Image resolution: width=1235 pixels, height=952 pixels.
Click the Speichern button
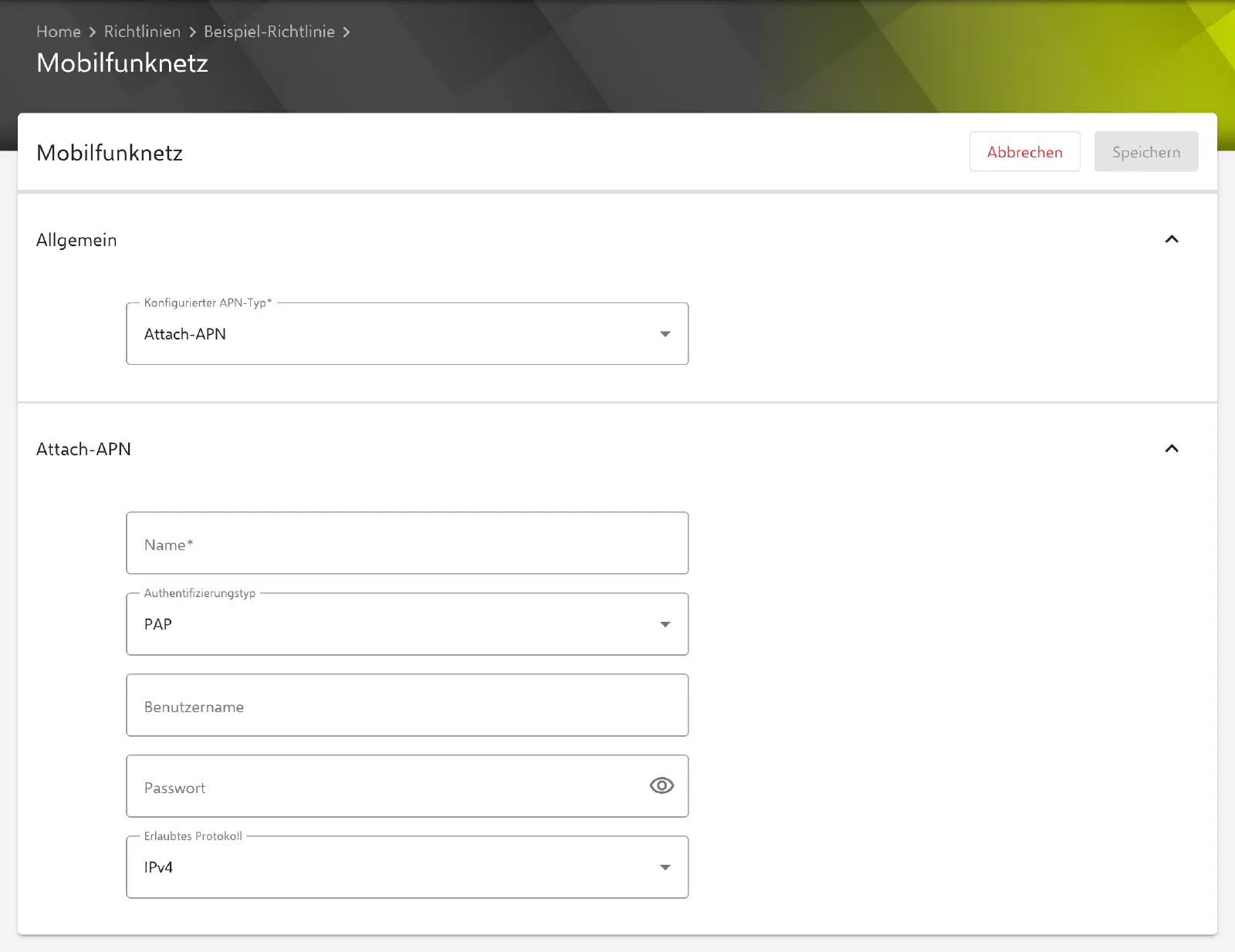(x=1146, y=152)
